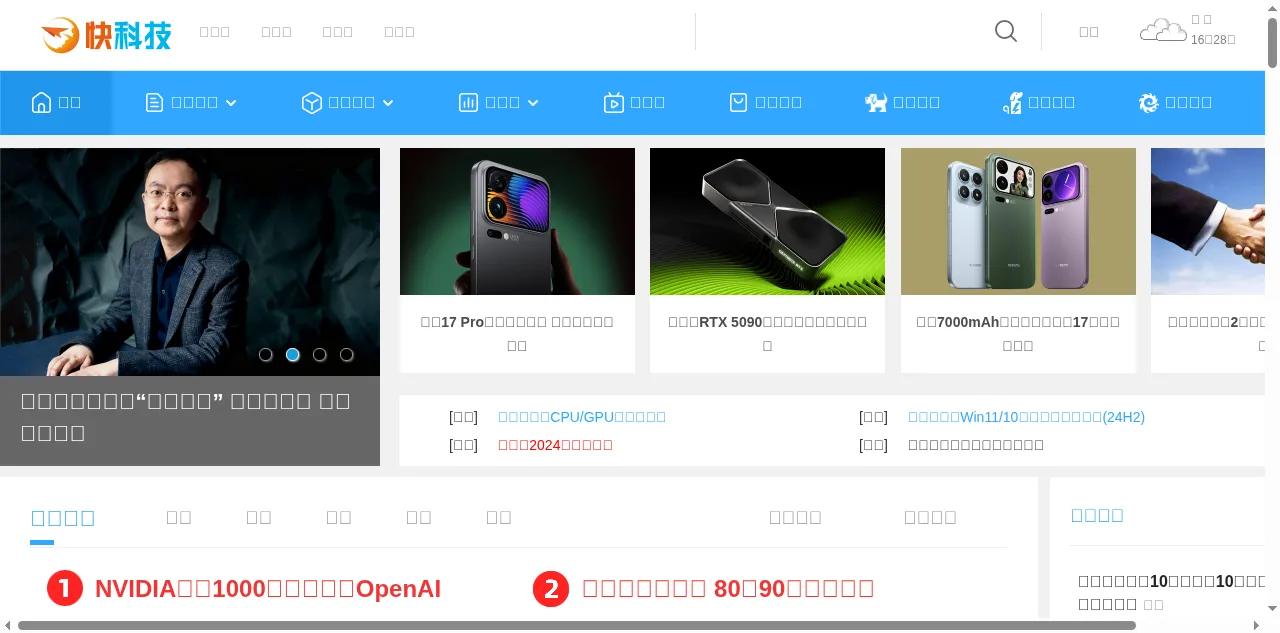This screenshot has height=633, width=1280.
Task: Open the RTX 5090 graphics card thumbnail
Action: coord(767,221)
